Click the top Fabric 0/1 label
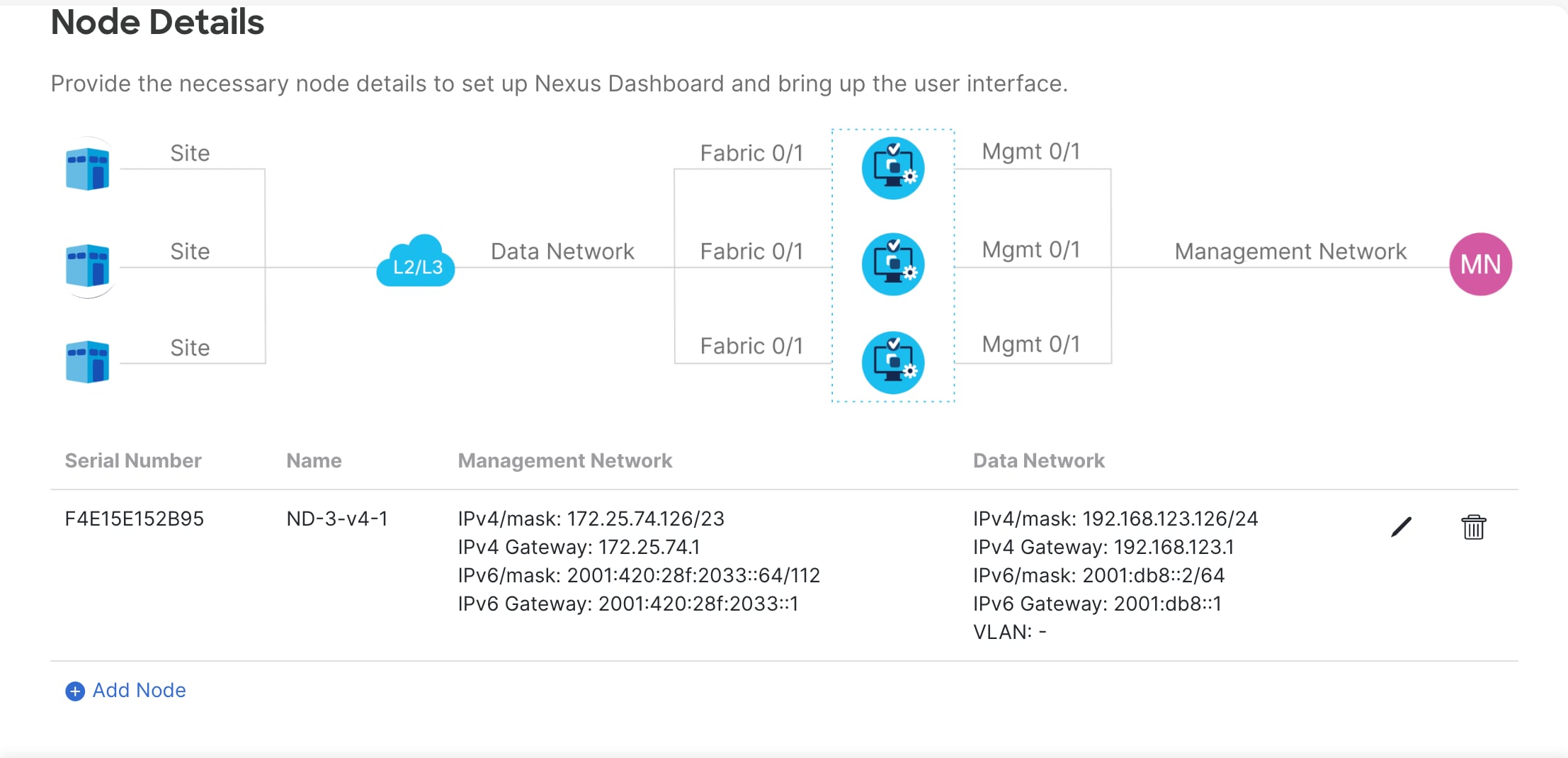 (751, 153)
